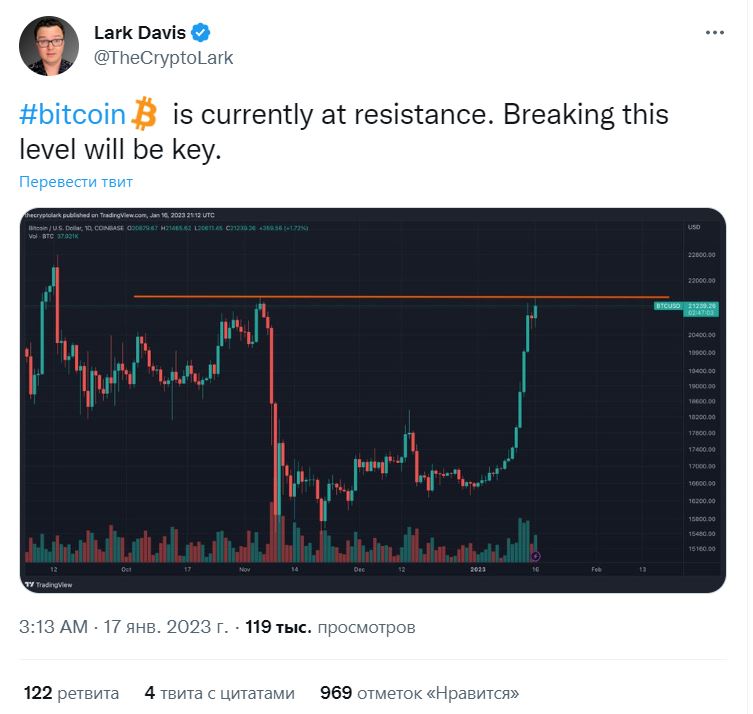This screenshot has height=714, width=753.
Task: View the 119 тыс. просмотров count
Action: (x=330, y=627)
